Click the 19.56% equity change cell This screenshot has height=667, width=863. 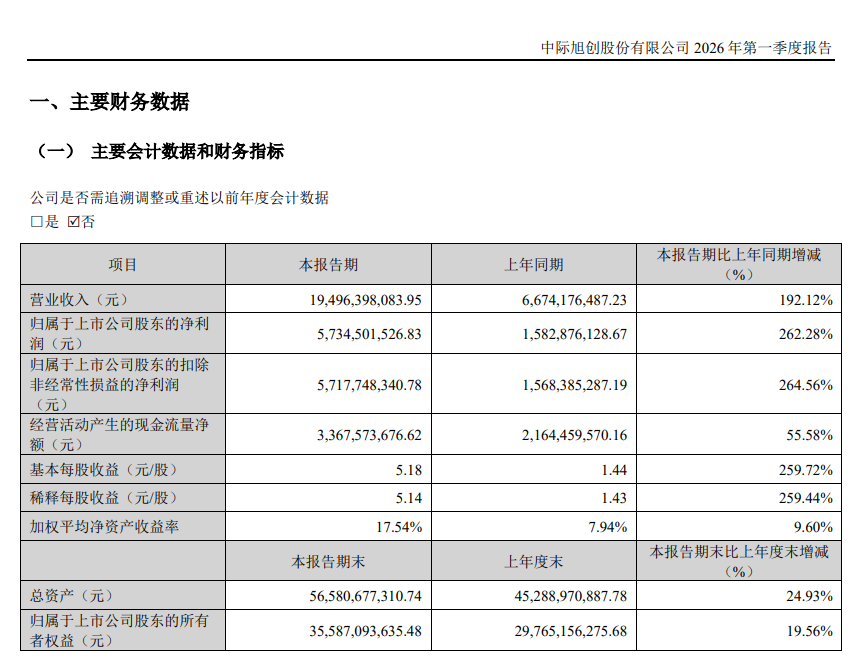[x=810, y=631]
